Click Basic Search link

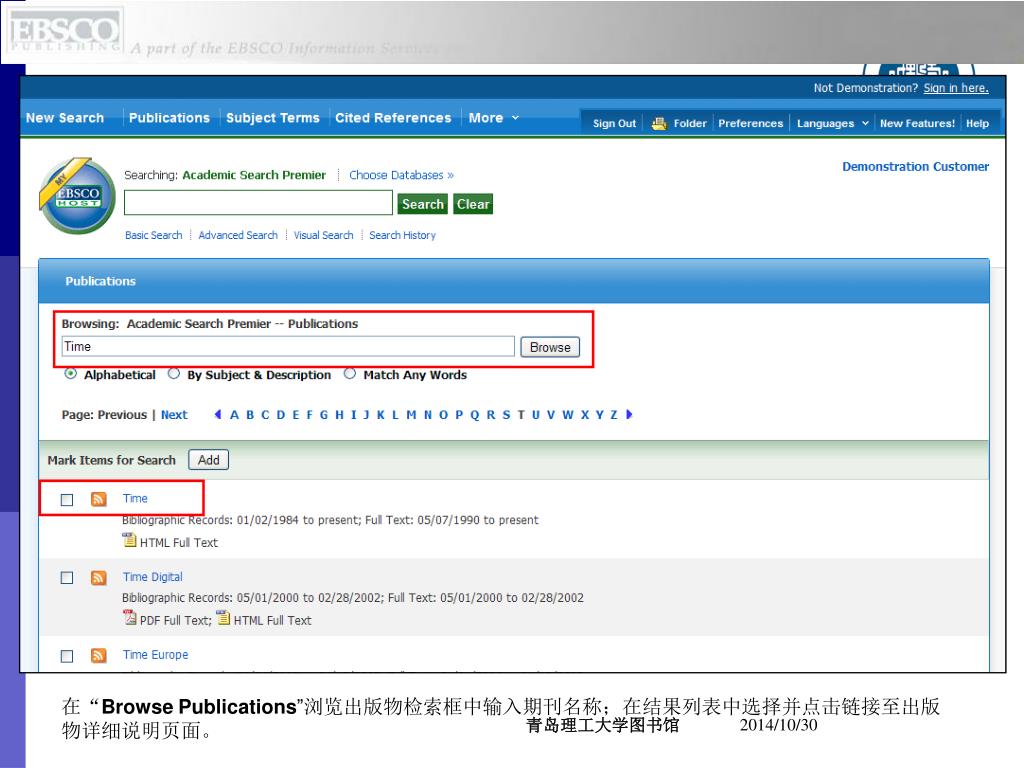click(x=153, y=235)
